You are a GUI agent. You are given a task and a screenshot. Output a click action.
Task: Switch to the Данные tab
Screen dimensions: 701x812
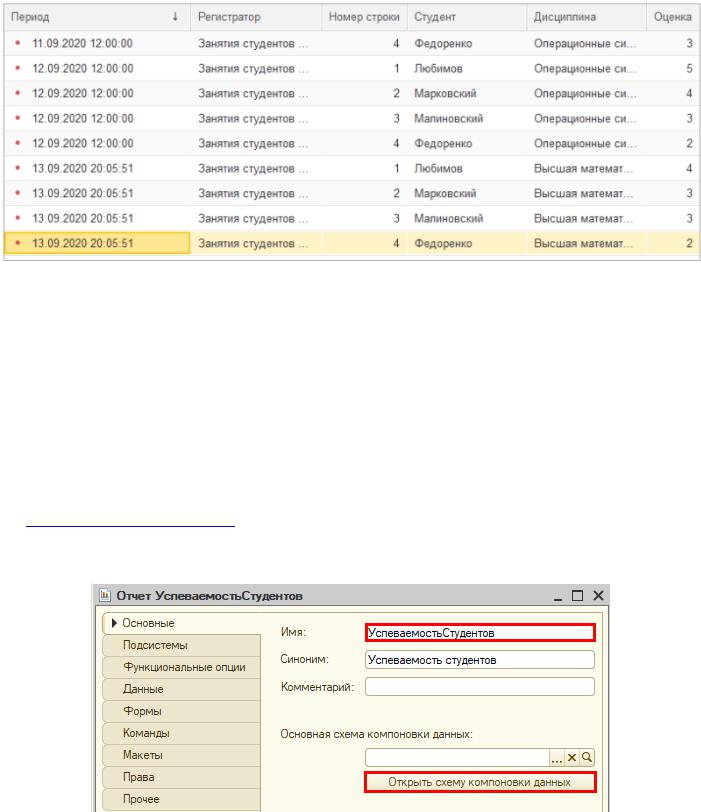click(181, 689)
